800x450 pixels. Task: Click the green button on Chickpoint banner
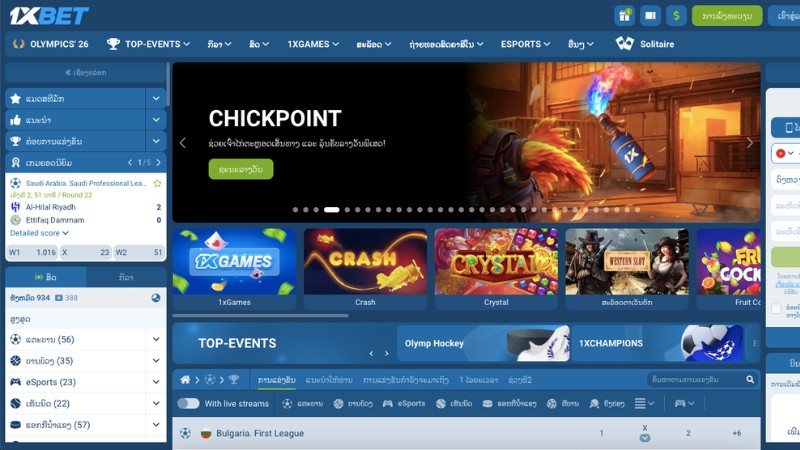[241, 169]
